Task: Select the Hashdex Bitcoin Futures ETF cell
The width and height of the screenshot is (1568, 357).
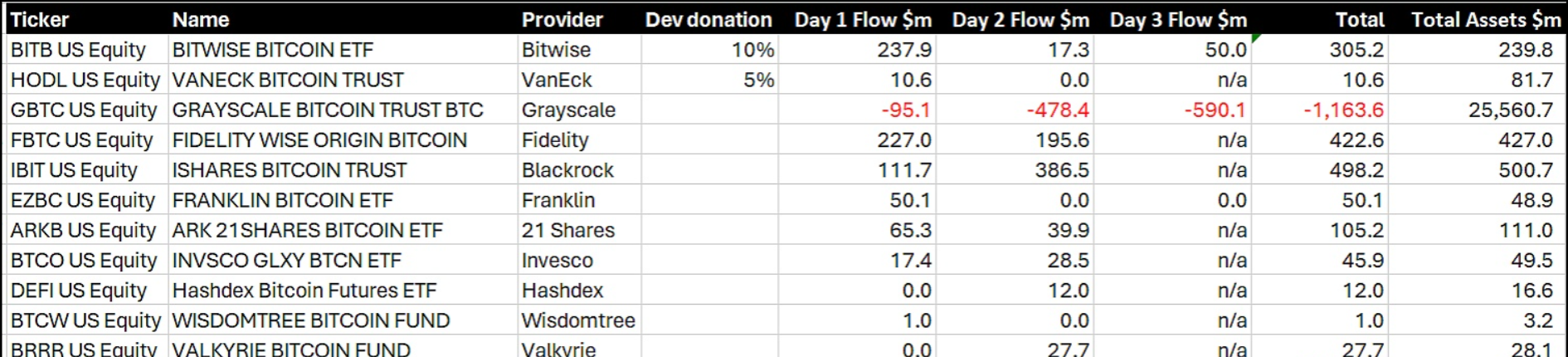Action: click(304, 291)
